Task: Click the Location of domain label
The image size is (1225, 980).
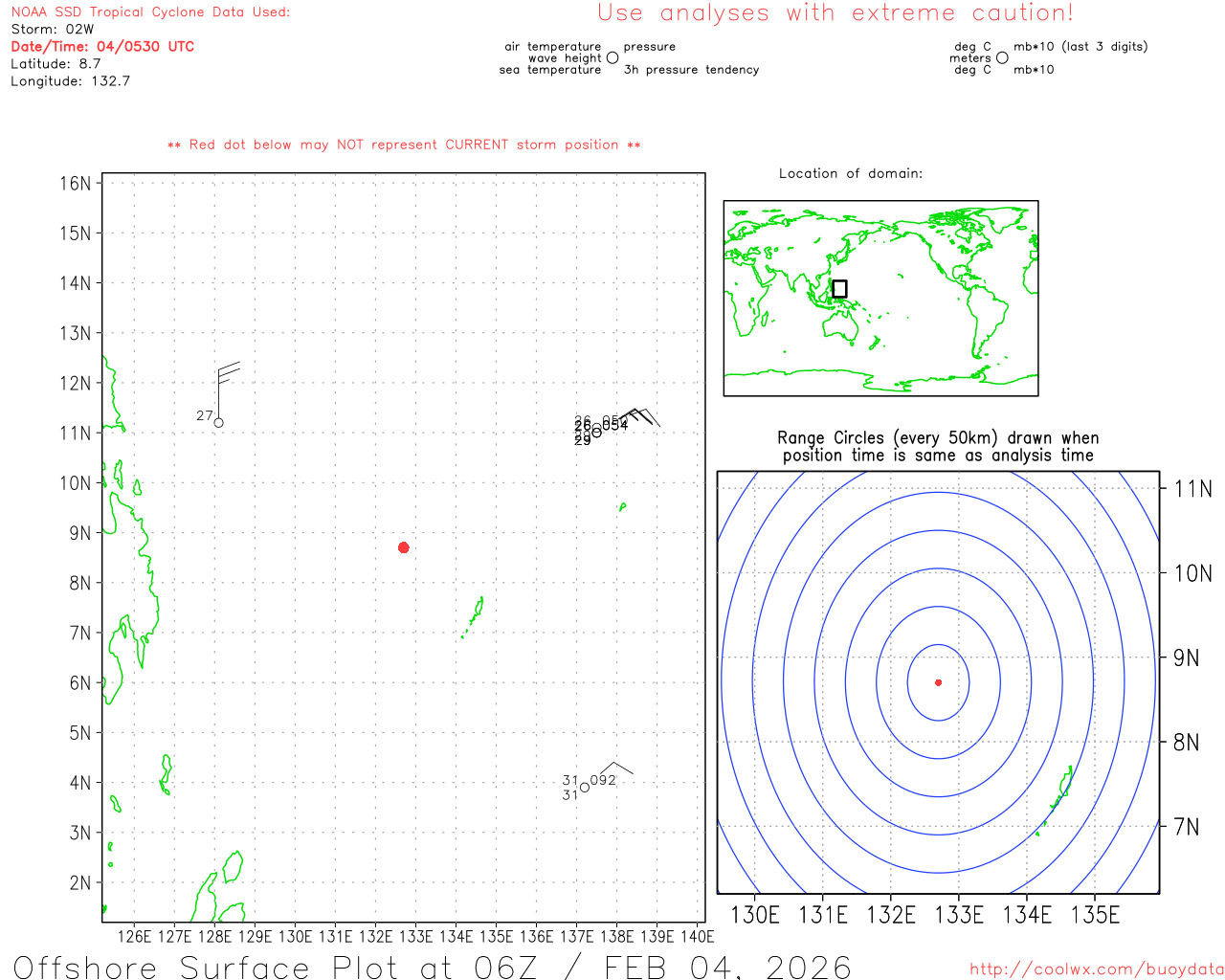Action: [x=851, y=173]
